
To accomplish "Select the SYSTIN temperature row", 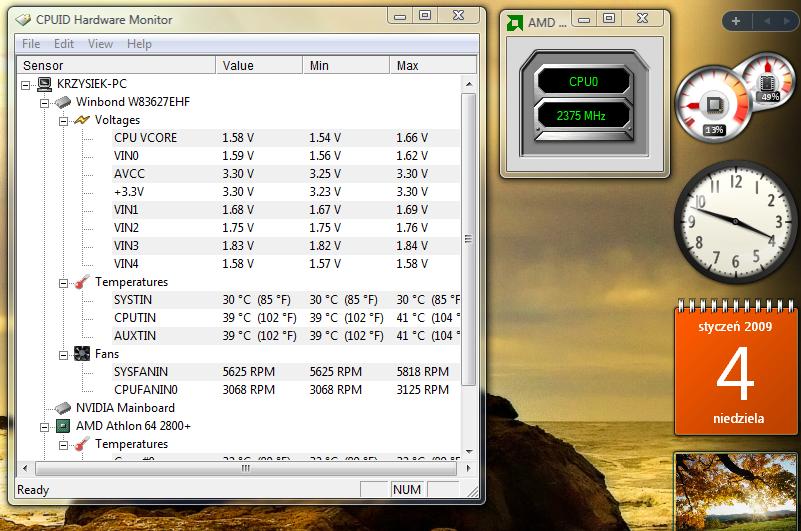I will (x=286, y=300).
